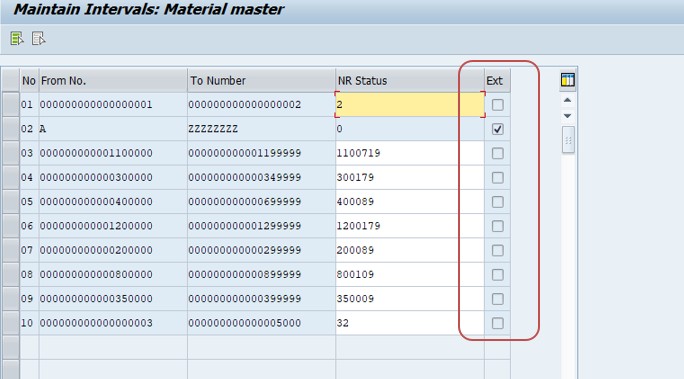Click NR Status value 0 in row 02
Screen dimensions: 684x379
tap(410, 129)
